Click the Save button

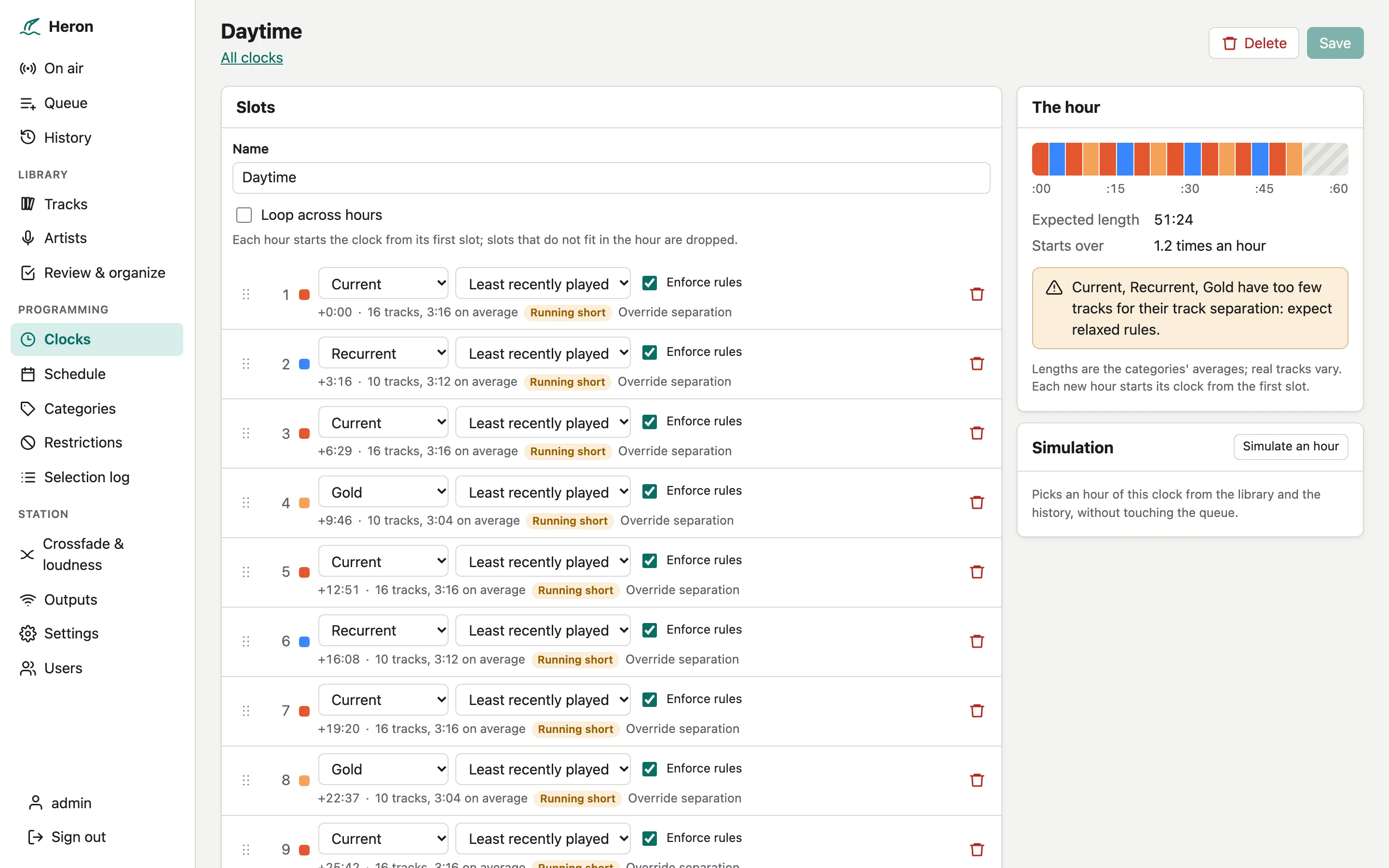coord(1335,43)
